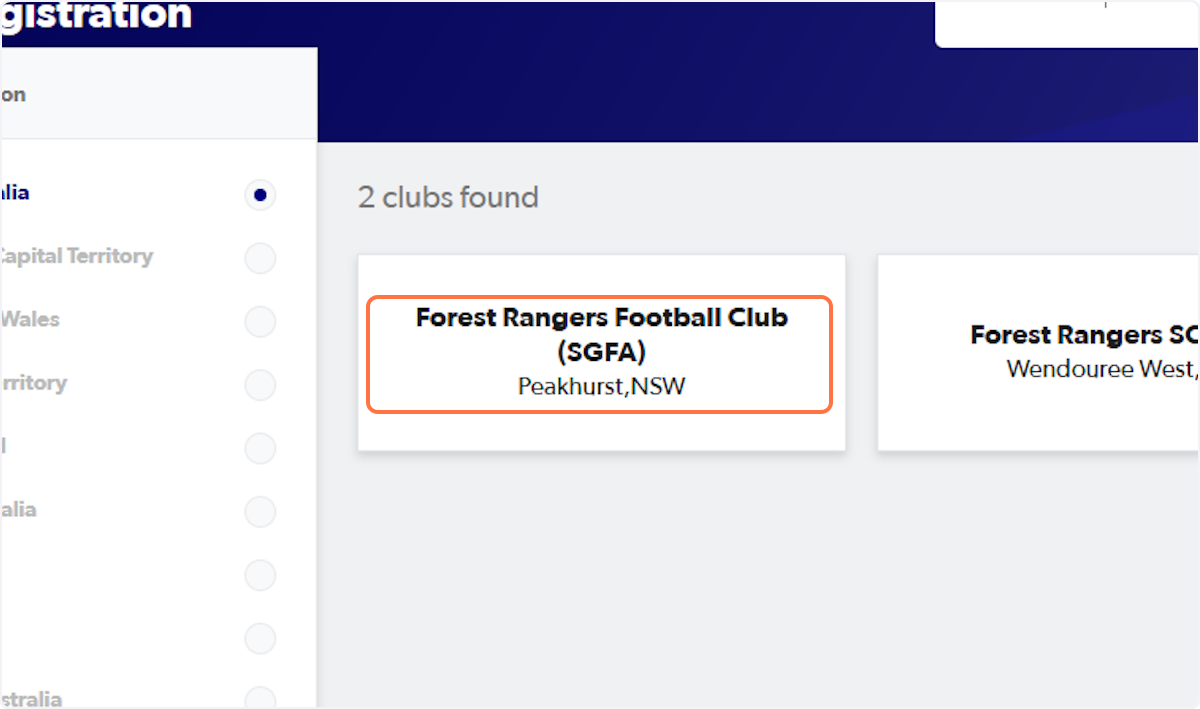Select the Australian Capital Territory radio button
The height and width of the screenshot is (709, 1200).
click(260, 258)
